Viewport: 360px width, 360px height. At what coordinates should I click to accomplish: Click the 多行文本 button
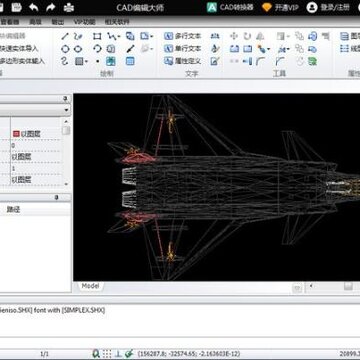click(x=183, y=36)
